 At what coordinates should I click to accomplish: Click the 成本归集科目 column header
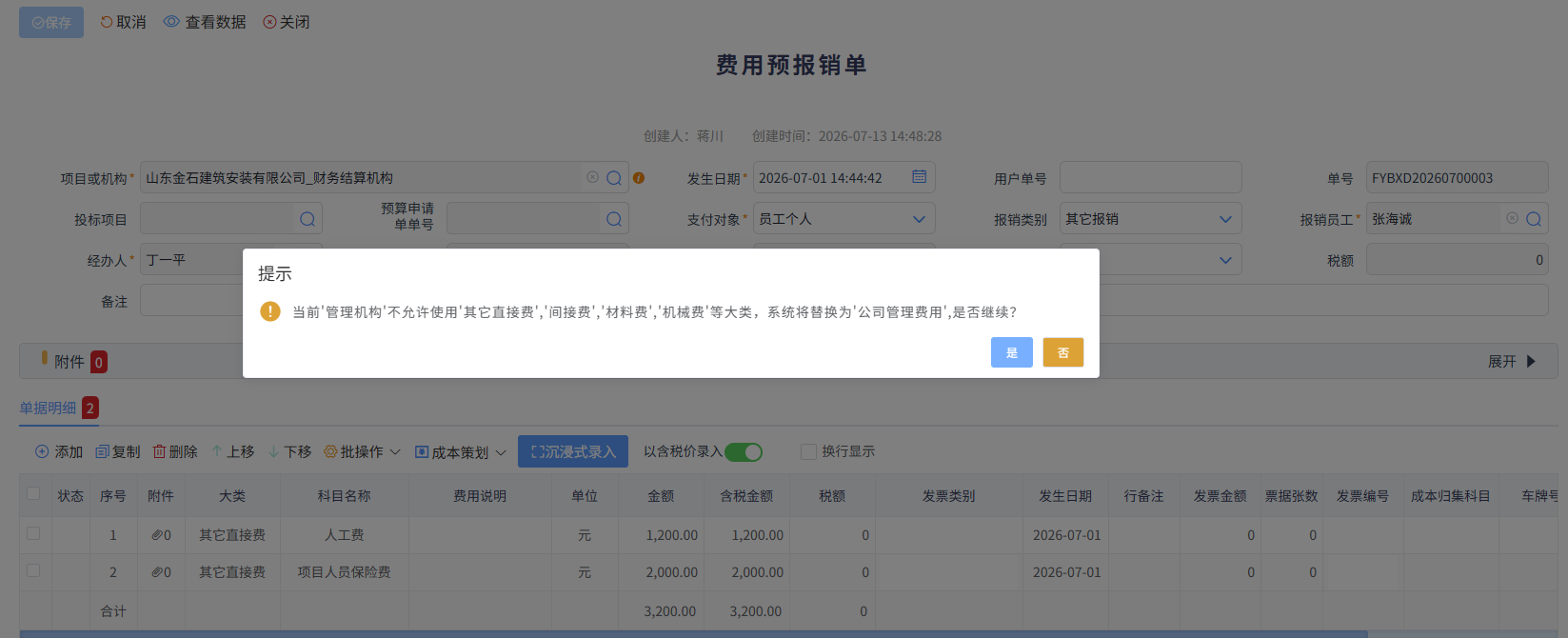(x=1451, y=496)
